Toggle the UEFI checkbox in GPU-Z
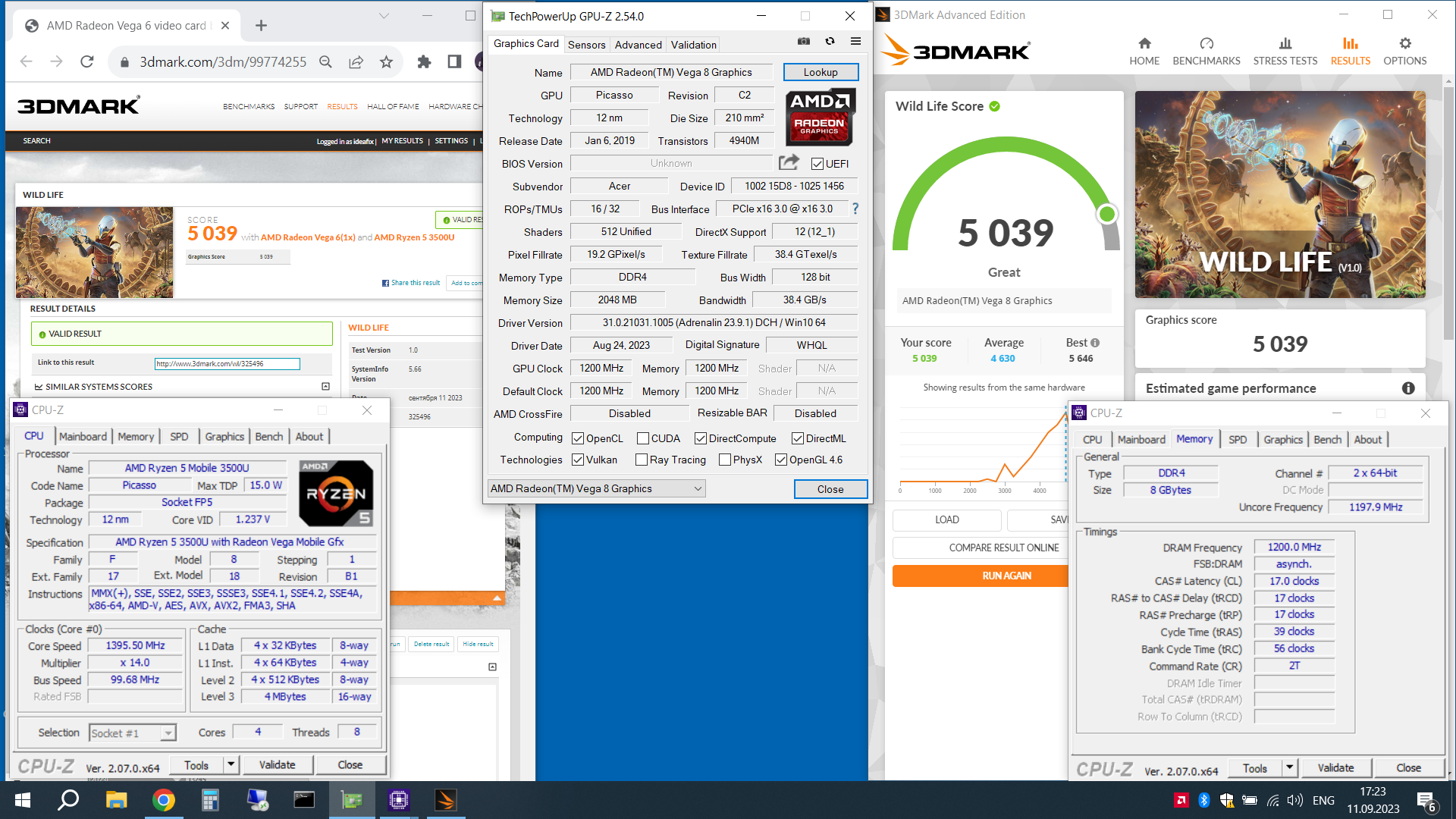 click(x=817, y=164)
